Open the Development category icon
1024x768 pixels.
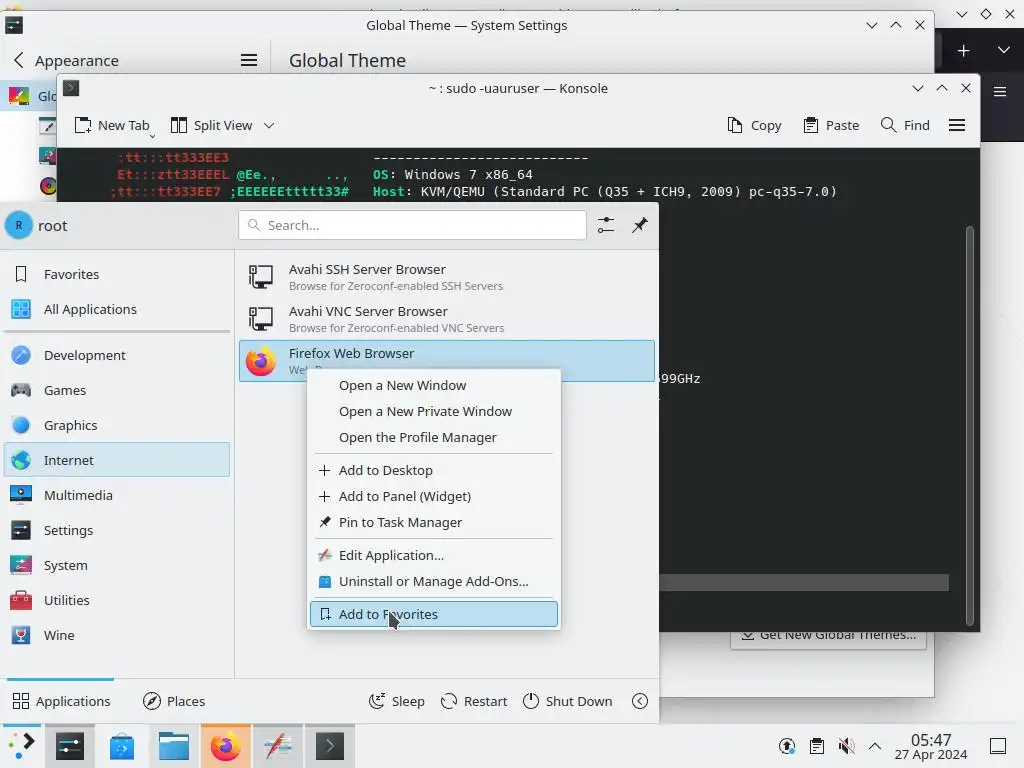pyautogui.click(x=21, y=355)
